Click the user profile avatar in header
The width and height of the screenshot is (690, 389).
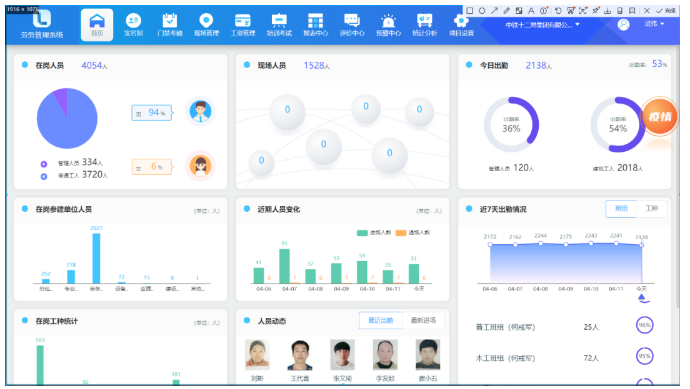click(623, 25)
